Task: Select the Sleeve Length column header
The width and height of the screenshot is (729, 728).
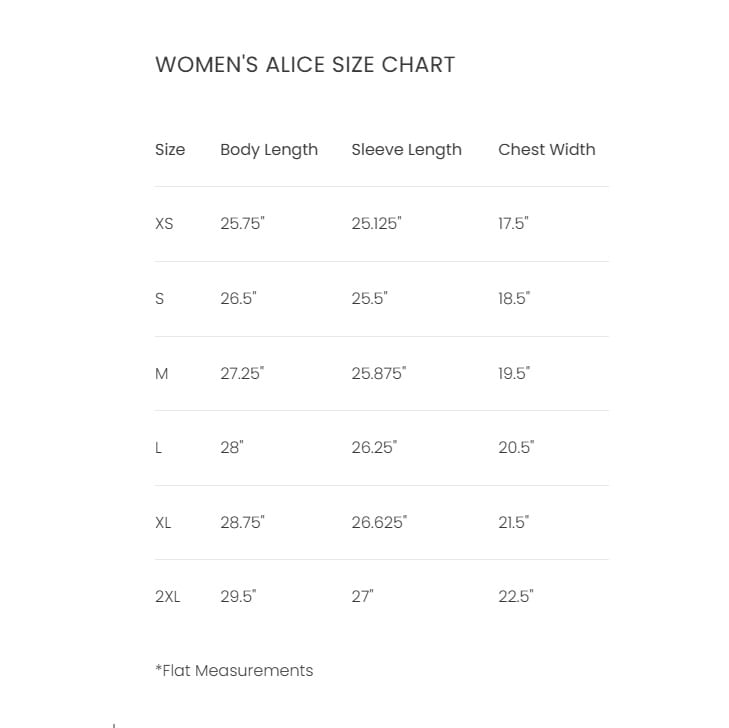Action: coord(406,150)
